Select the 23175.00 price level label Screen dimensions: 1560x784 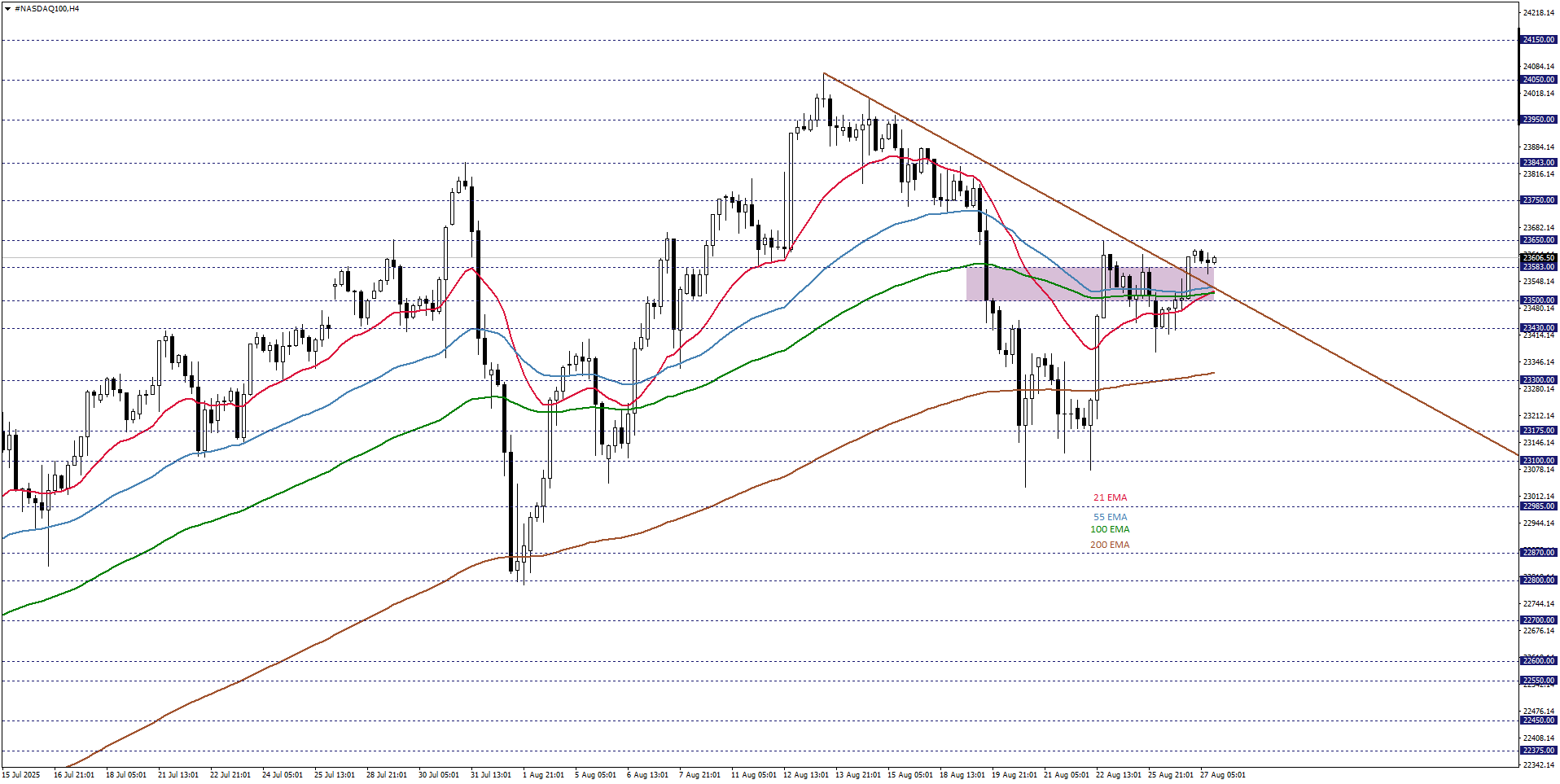click(1538, 431)
